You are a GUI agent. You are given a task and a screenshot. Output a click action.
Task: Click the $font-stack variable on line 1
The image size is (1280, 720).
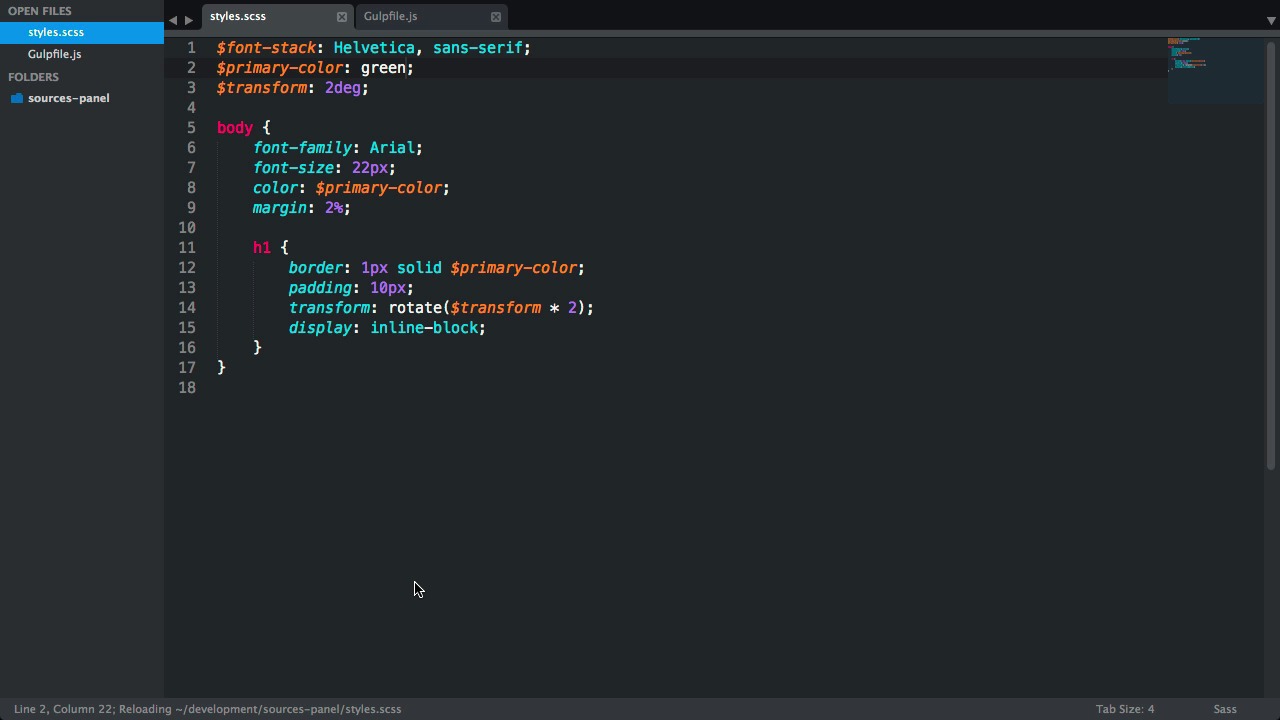[267, 48]
